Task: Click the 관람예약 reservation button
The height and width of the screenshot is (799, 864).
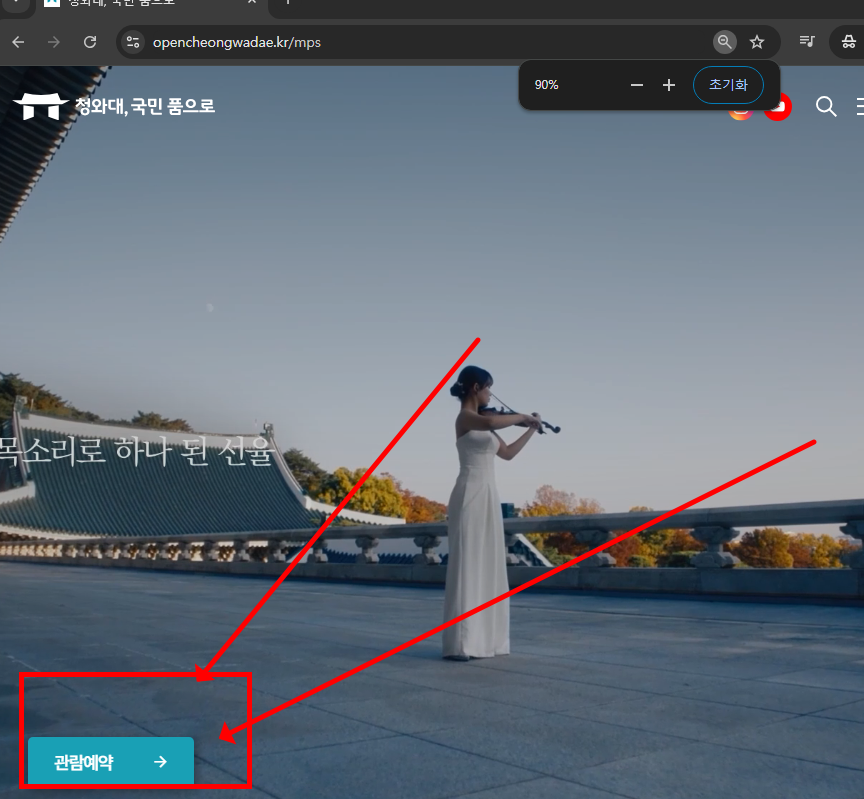Action: click(111, 761)
